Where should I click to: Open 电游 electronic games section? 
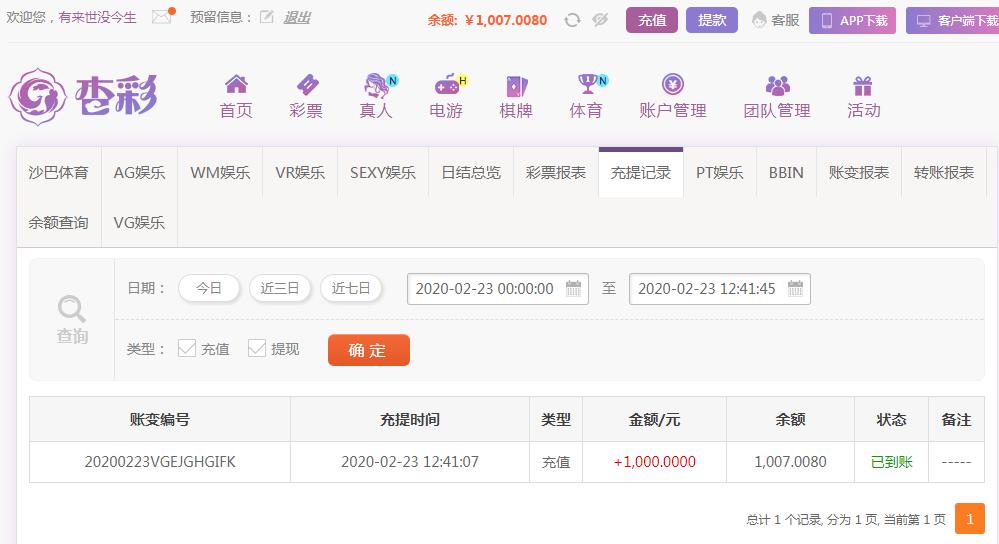tap(447, 97)
